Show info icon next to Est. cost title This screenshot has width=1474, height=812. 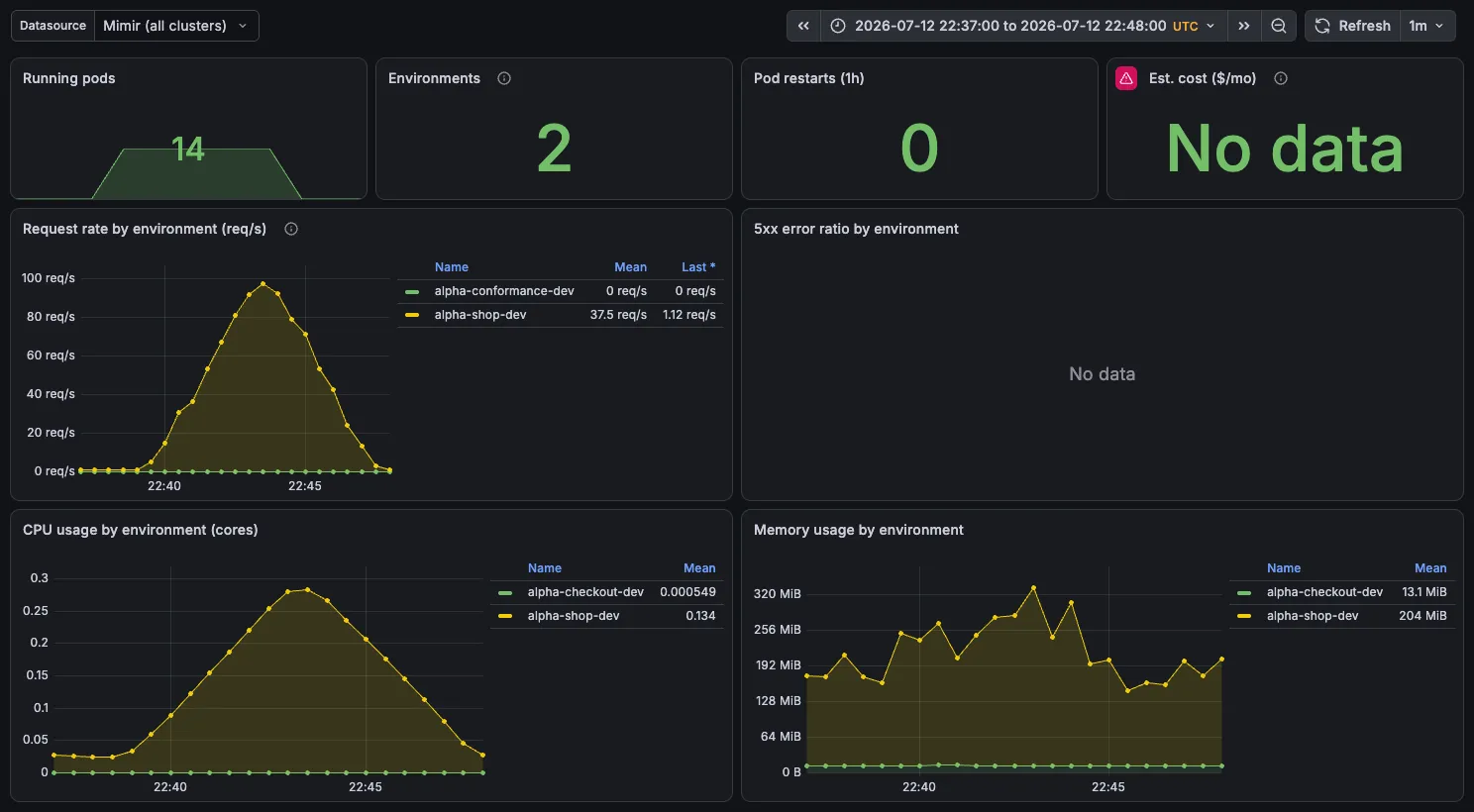[1281, 78]
